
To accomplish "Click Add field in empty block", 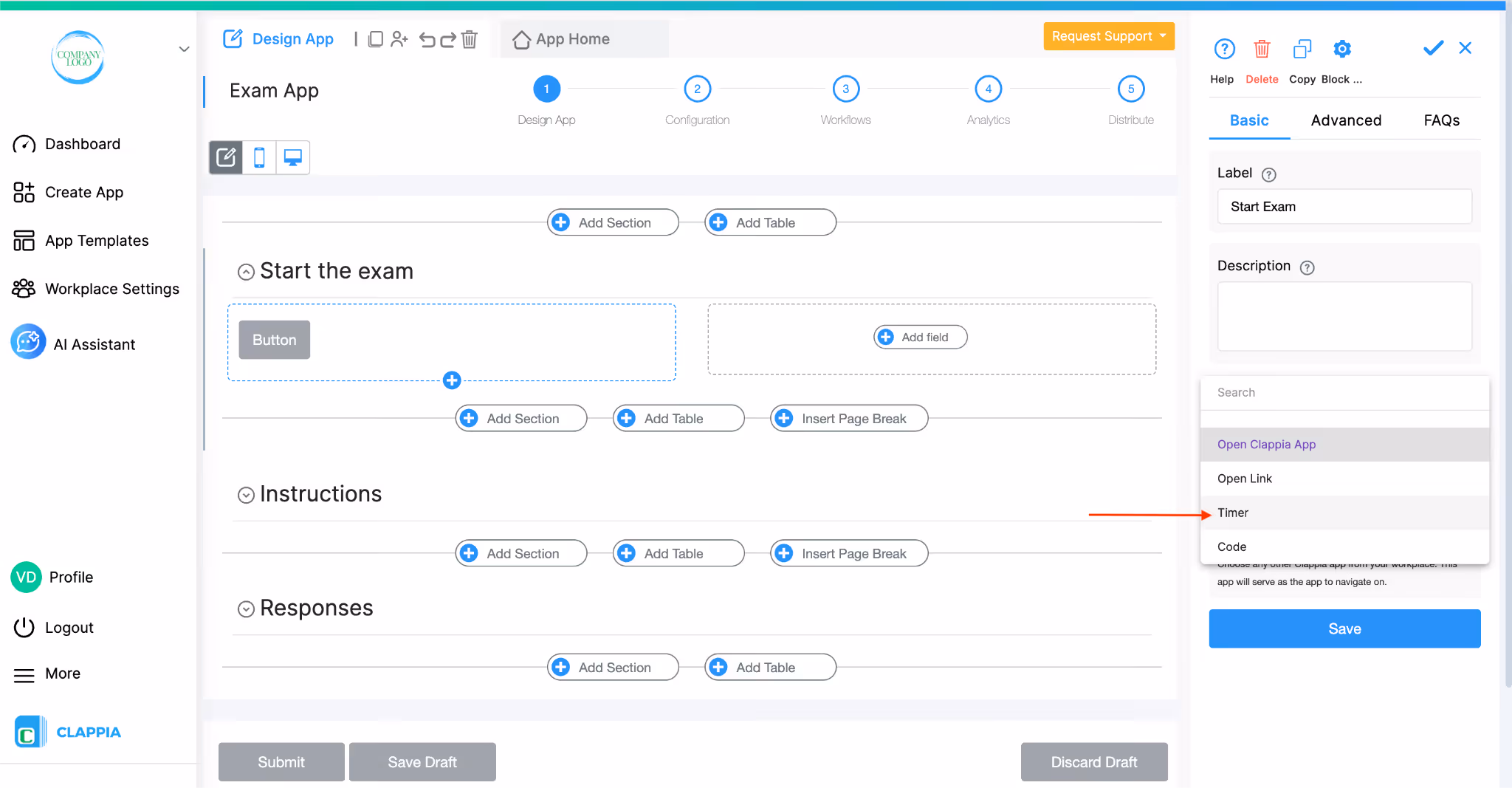I will 921,337.
